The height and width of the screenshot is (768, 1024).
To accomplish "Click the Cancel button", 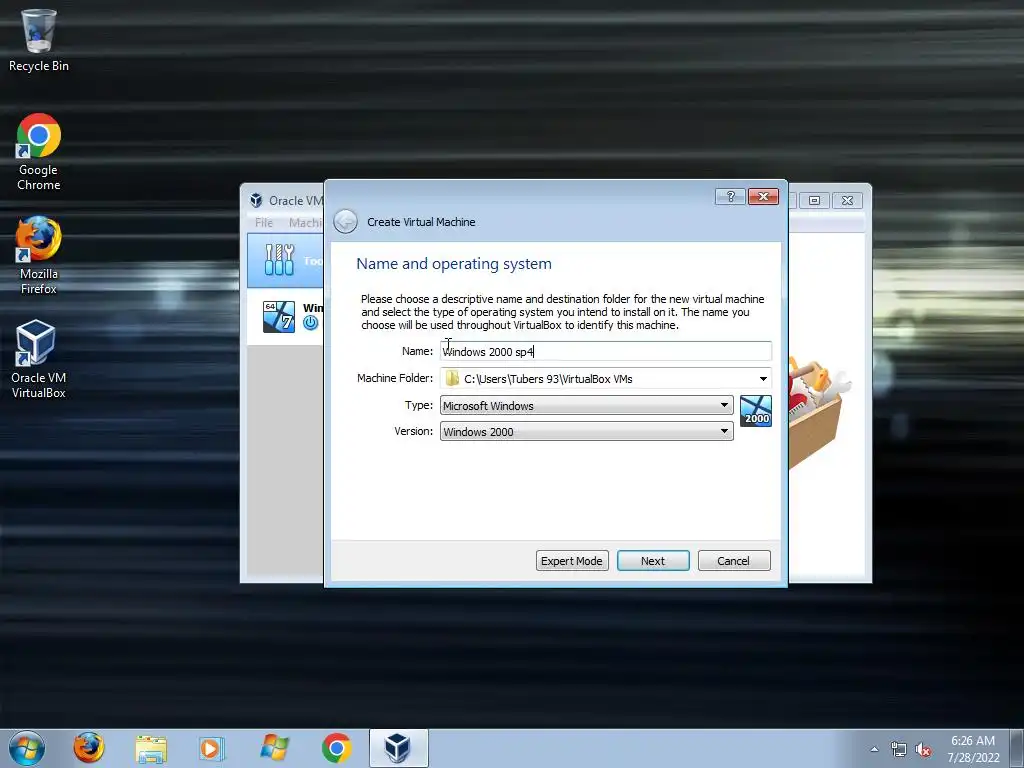I will (734, 561).
